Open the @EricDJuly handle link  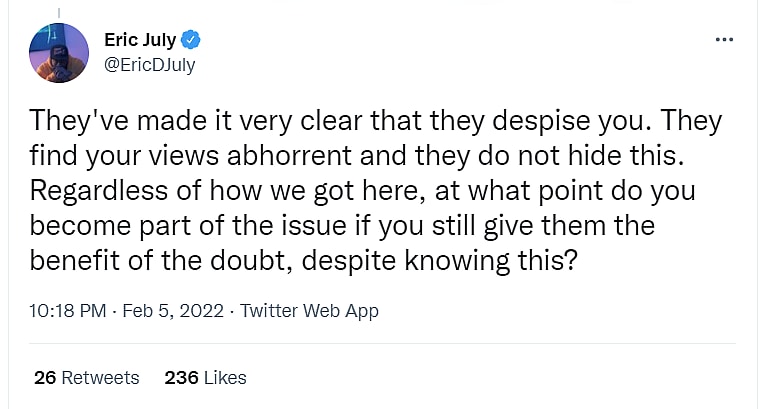tap(150, 63)
